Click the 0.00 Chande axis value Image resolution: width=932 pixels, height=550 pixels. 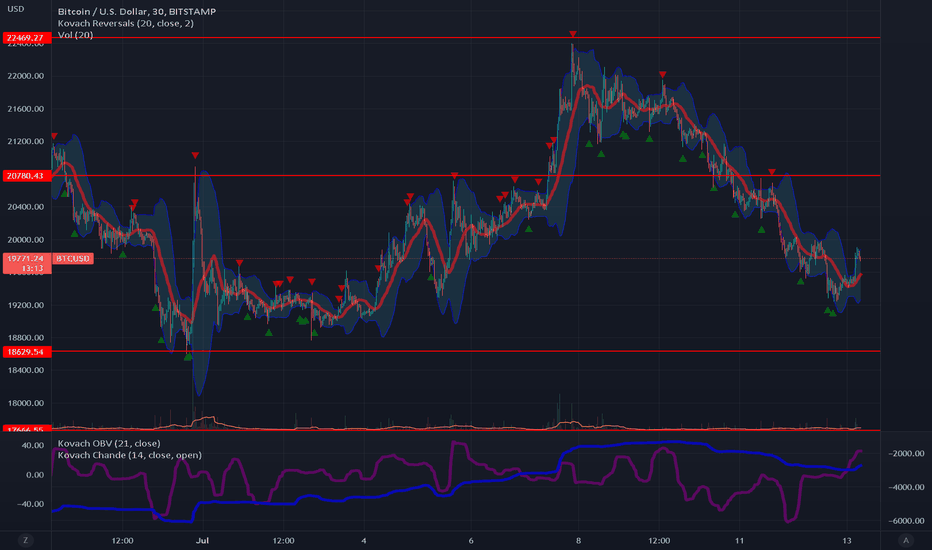(x=35, y=475)
